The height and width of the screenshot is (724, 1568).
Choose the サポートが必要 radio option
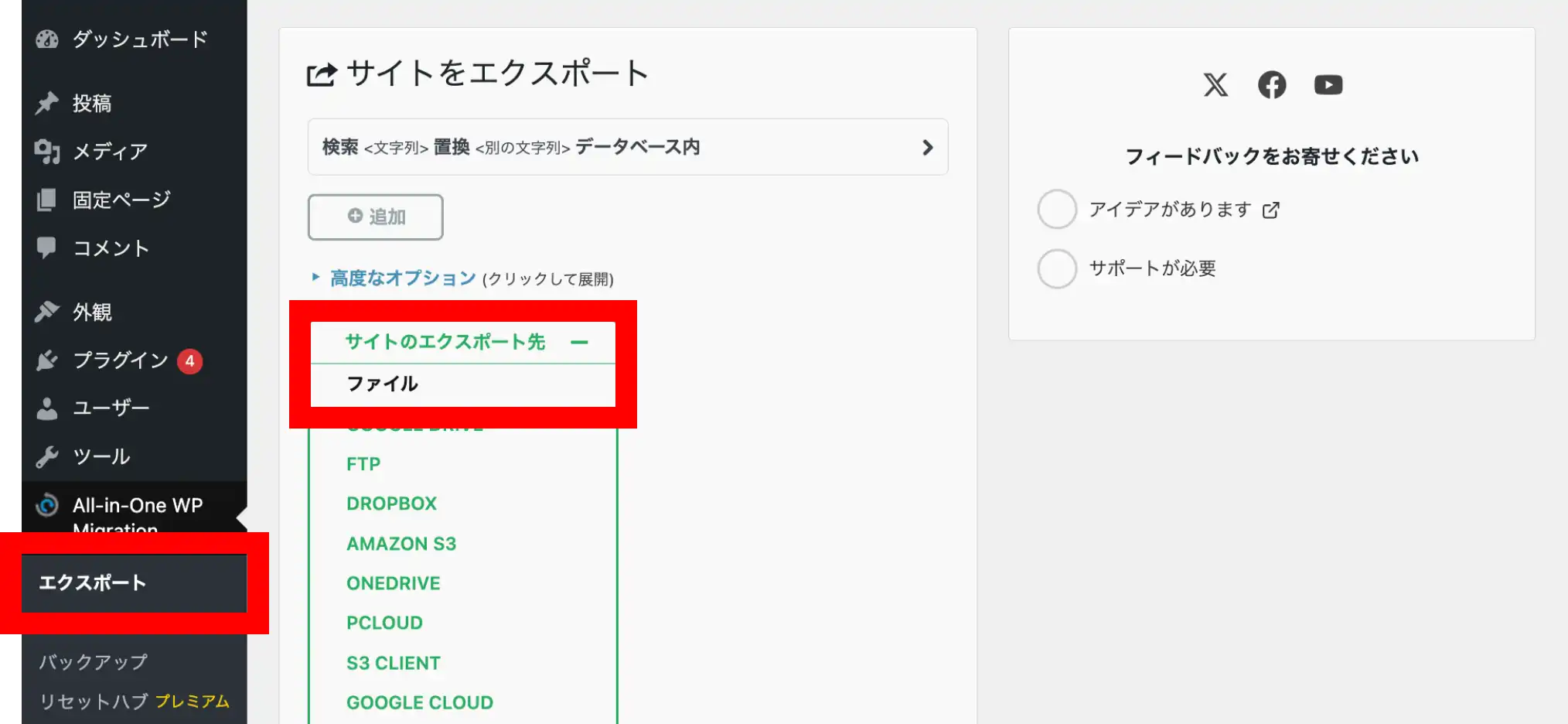point(1056,268)
